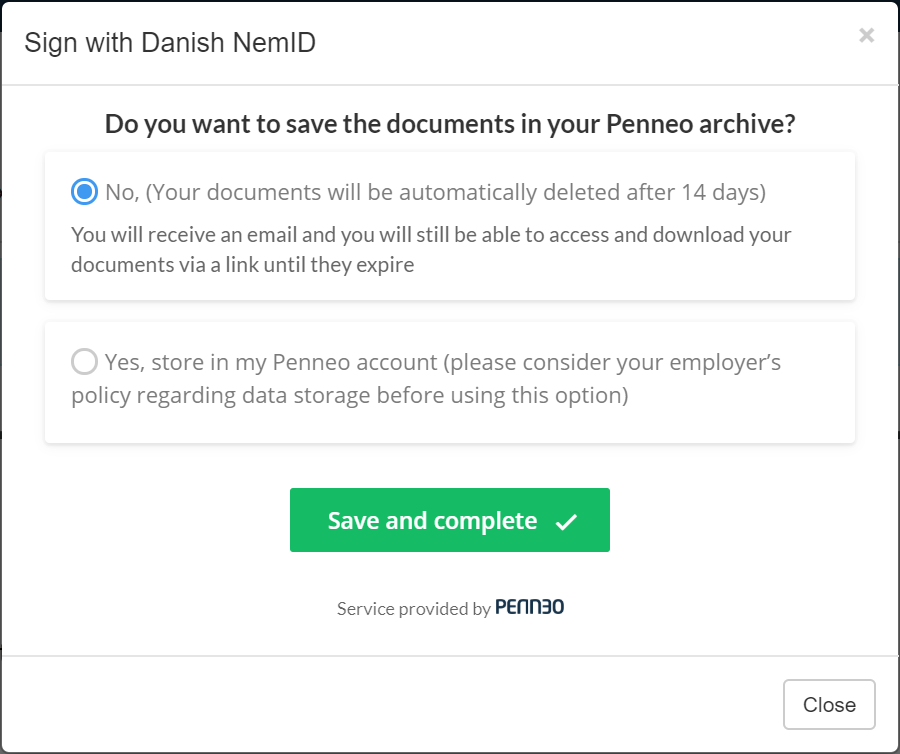The image size is (900, 754).
Task: Choose the "automatically deleted after 14 days" label
Action: (x=436, y=192)
